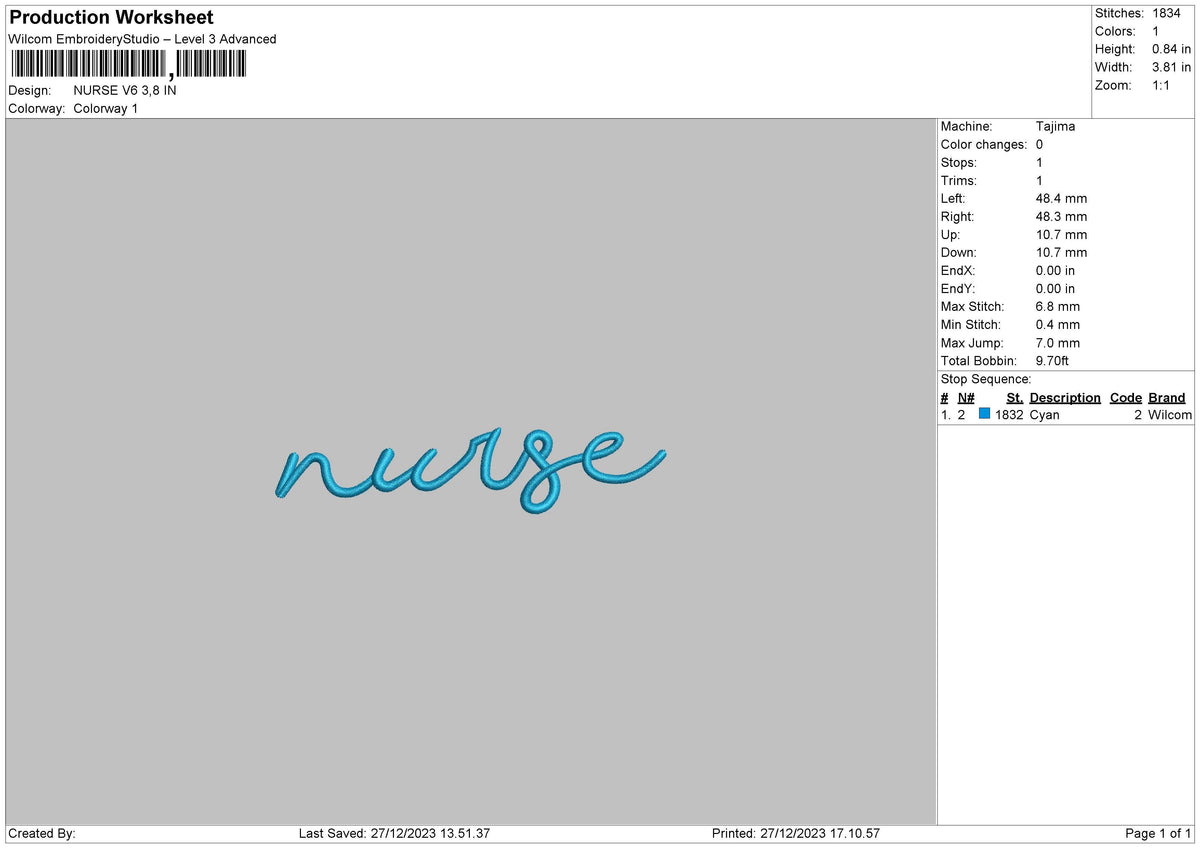
Task: Click the Total Bobbin value 9.70ft
Action: point(1053,360)
